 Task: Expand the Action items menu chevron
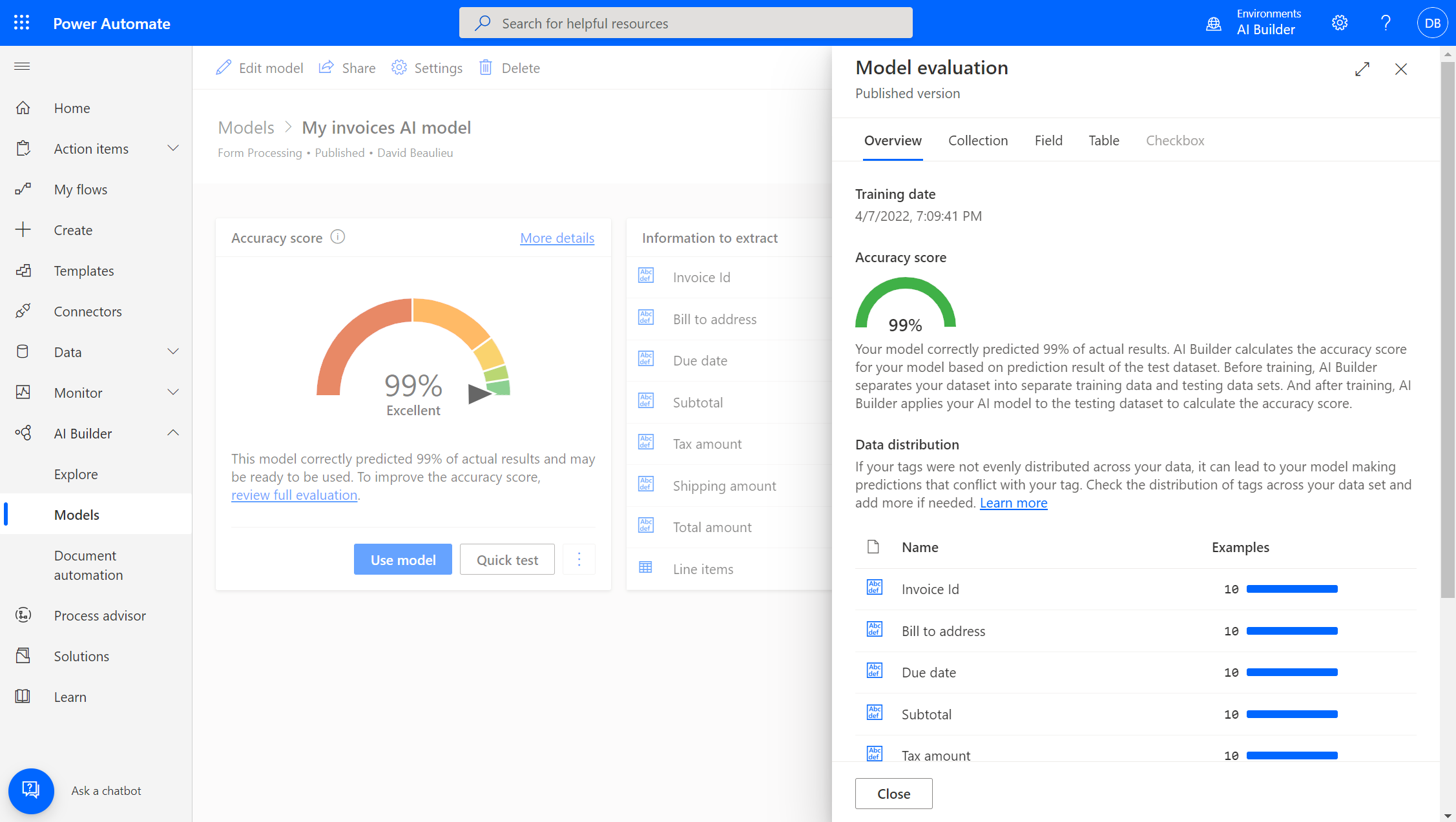point(172,149)
